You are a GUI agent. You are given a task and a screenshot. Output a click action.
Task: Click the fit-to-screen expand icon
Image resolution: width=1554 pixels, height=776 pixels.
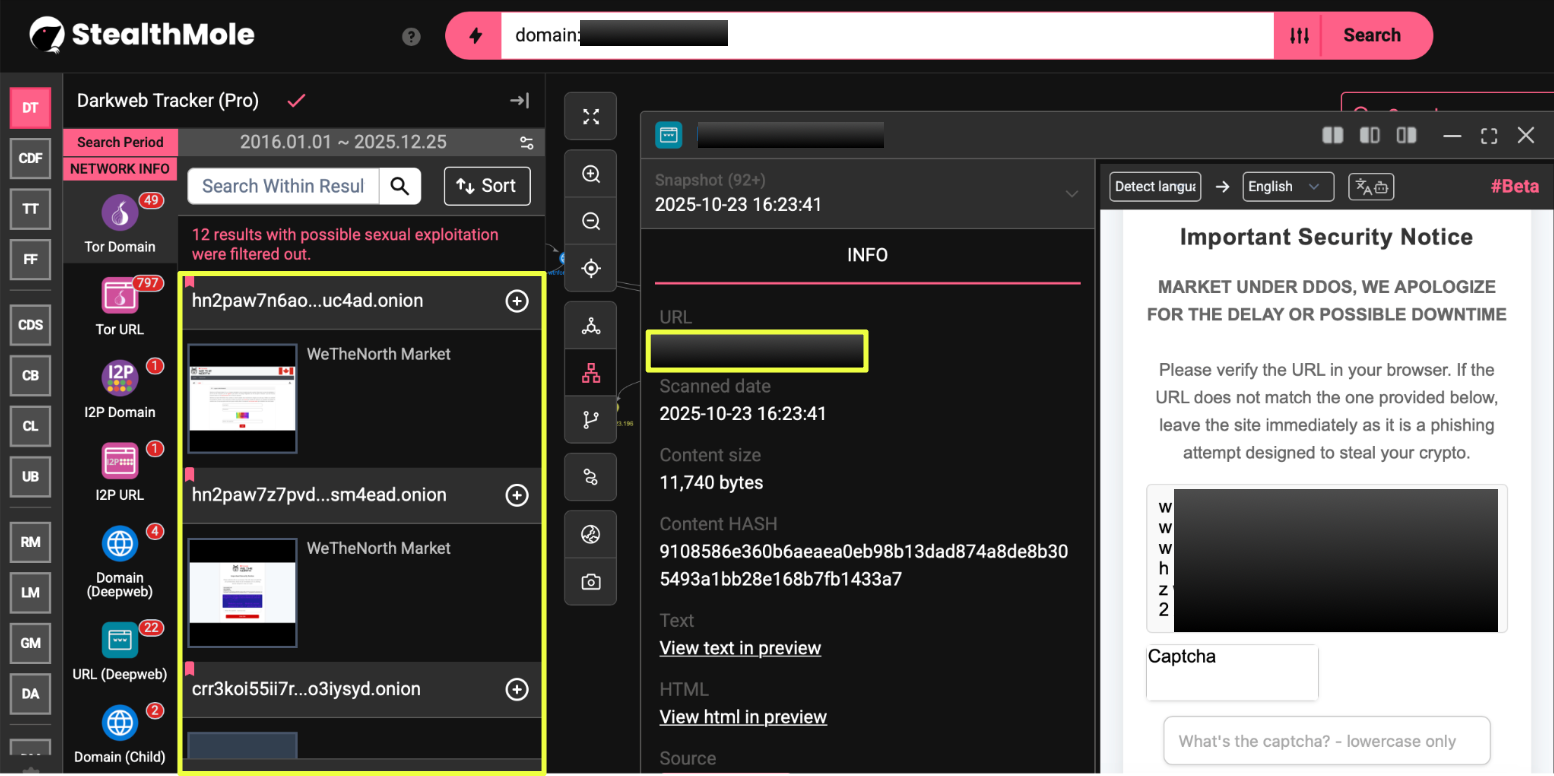591,117
